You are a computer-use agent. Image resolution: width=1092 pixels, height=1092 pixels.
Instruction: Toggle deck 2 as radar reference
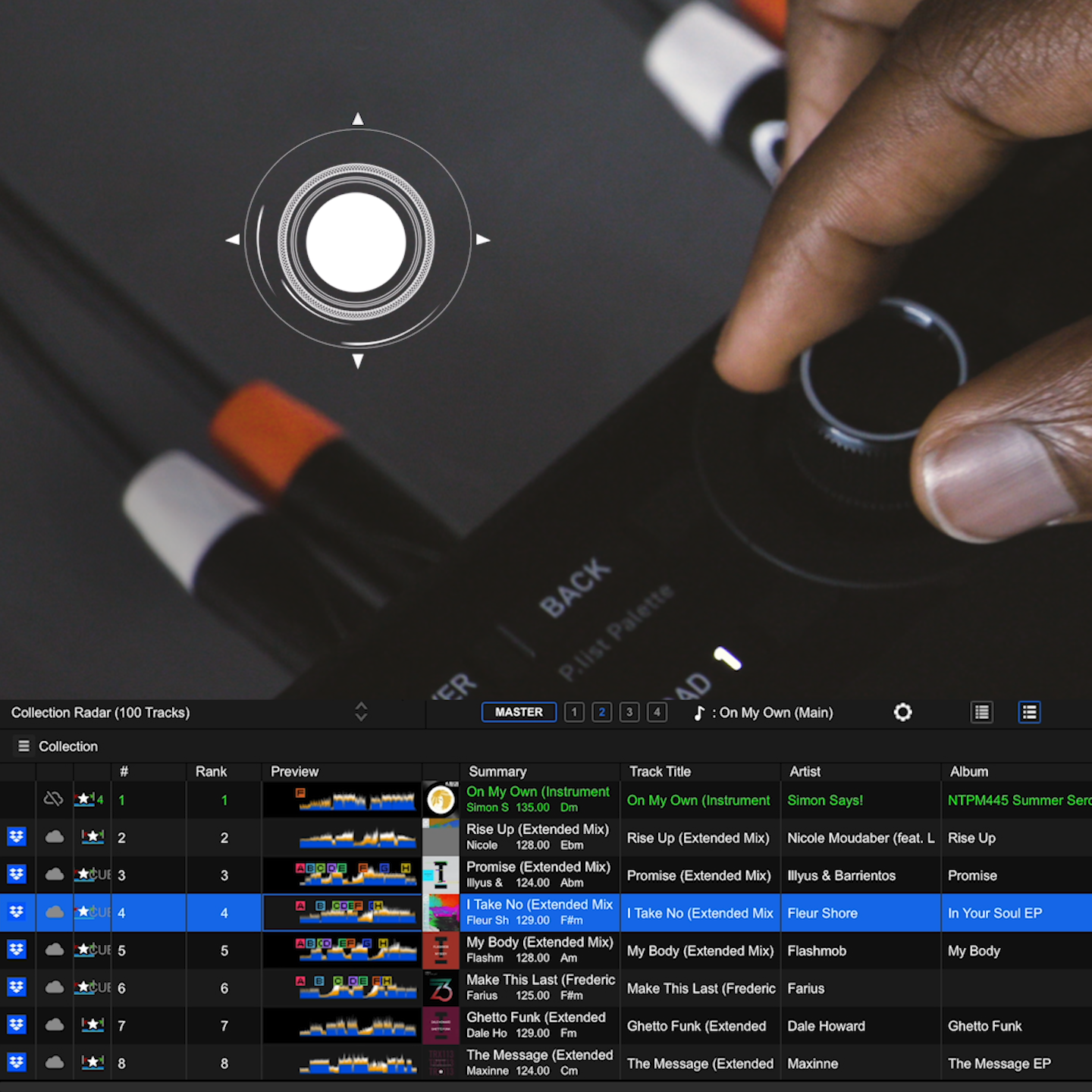(x=601, y=712)
